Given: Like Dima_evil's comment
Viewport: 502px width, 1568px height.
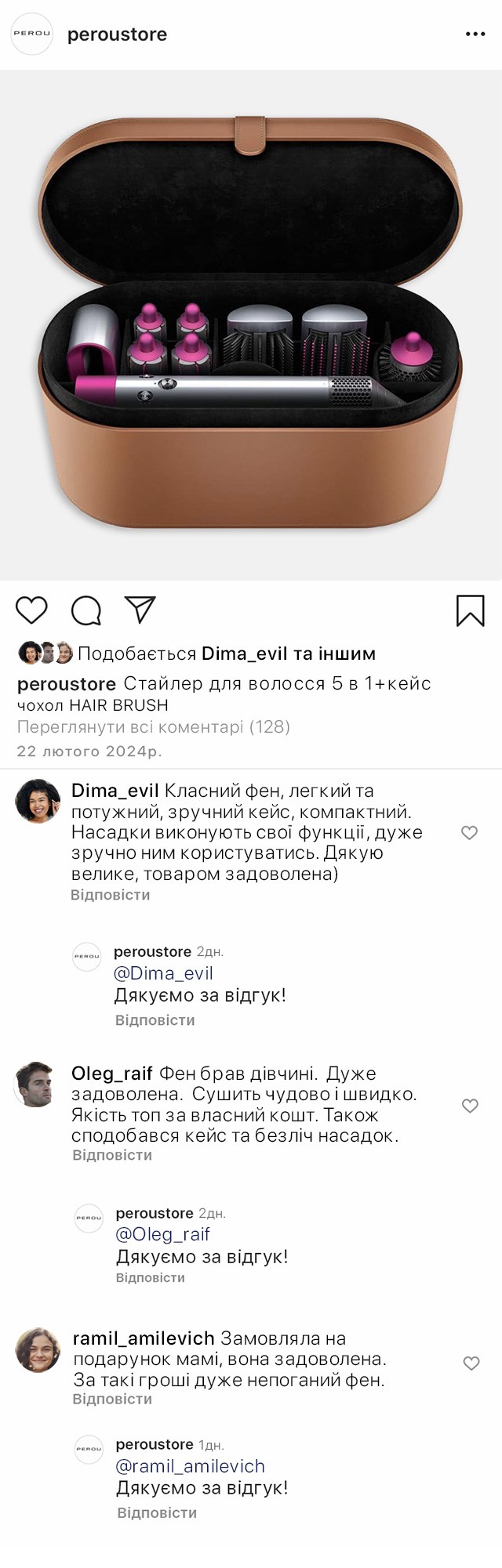Looking at the screenshot, I should point(469,833).
